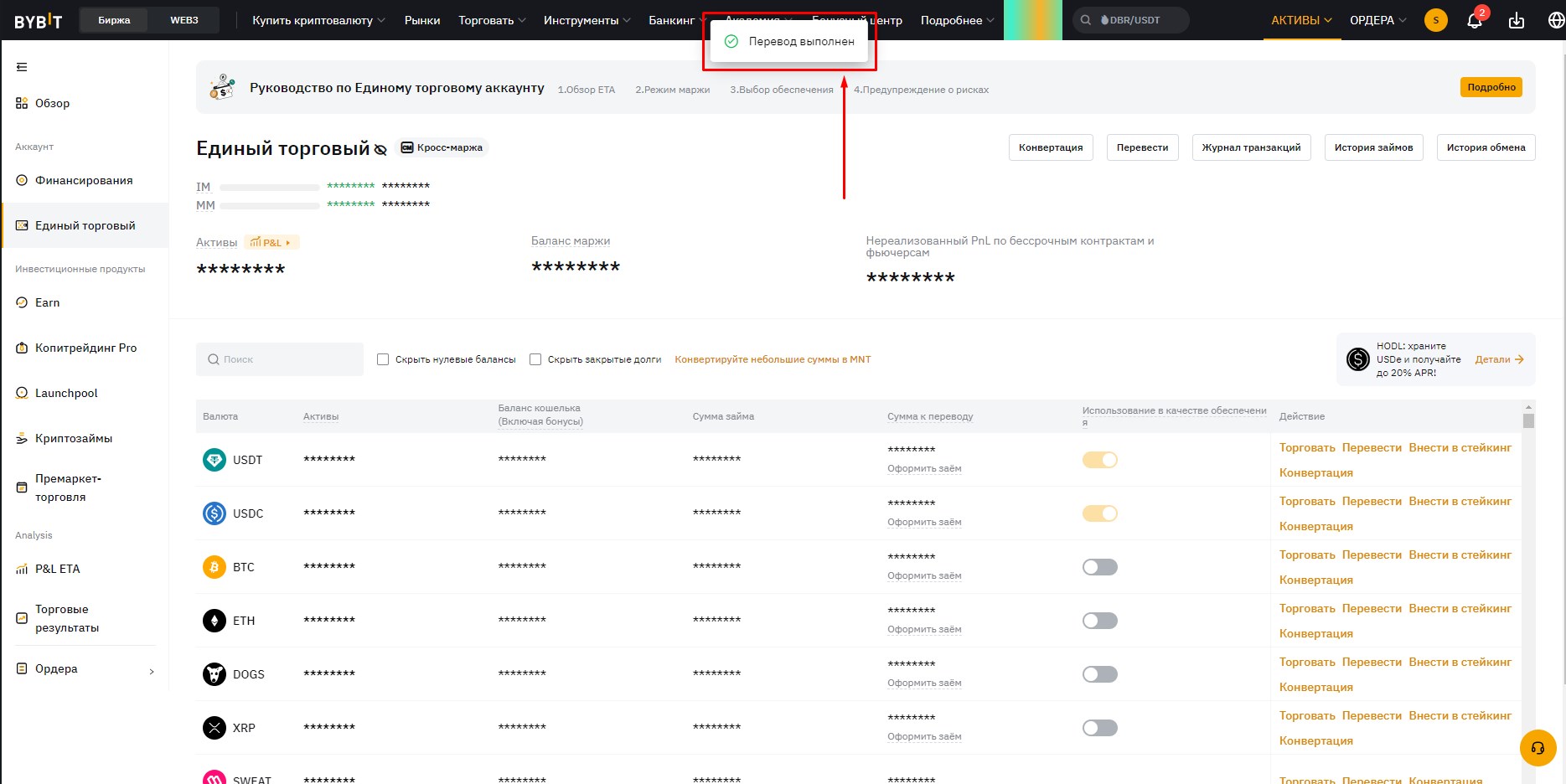
Task: Click the search magnifier icon in header
Action: point(1086,20)
